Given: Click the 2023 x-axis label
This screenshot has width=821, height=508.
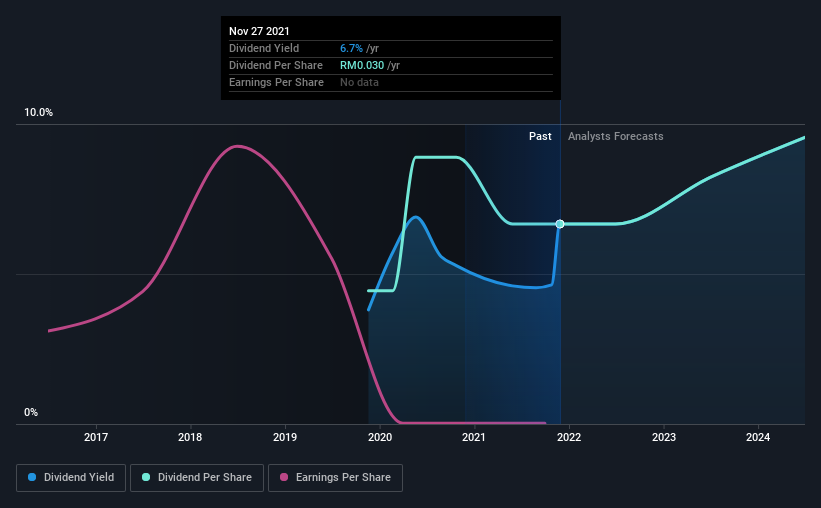Looking at the screenshot, I should [664, 437].
